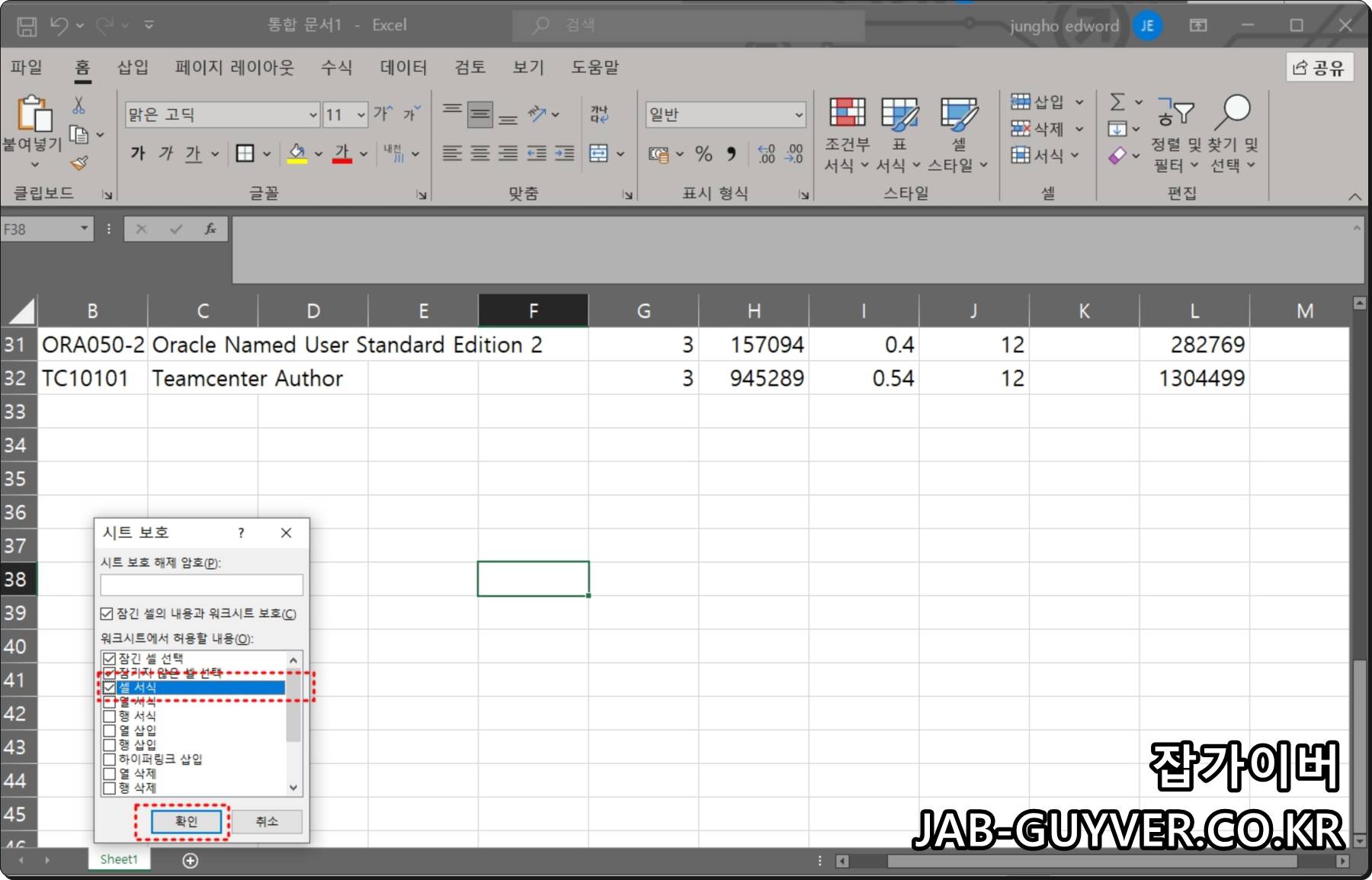Toggle 잠긴 셀 선택 checkbox

pos(109,659)
